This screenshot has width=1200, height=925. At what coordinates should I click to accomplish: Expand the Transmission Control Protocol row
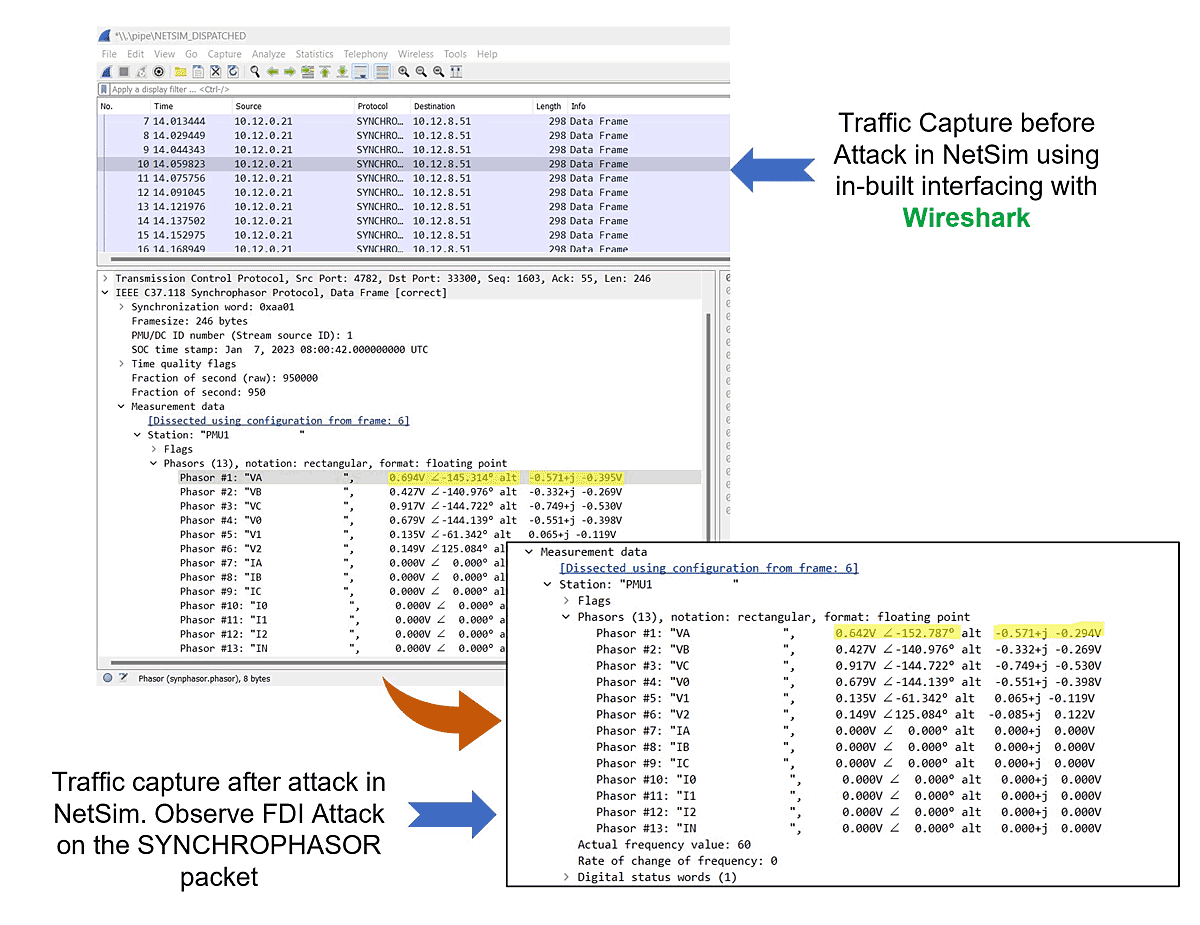[x=106, y=279]
